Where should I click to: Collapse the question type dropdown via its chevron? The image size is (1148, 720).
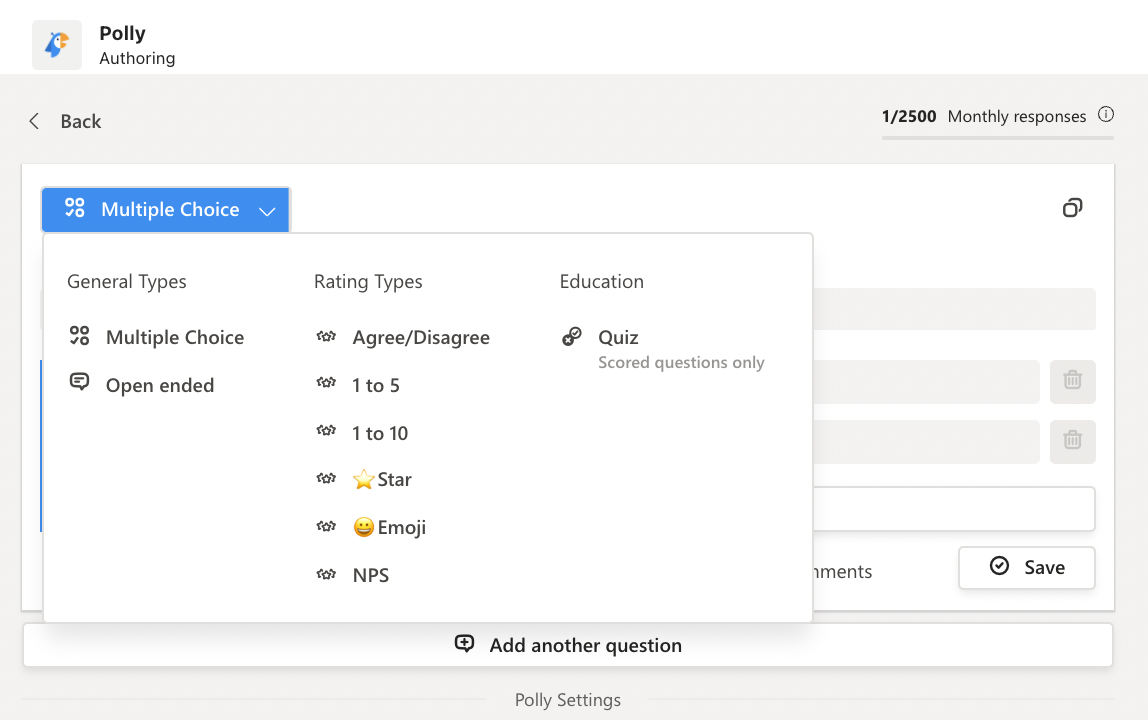click(x=266, y=210)
